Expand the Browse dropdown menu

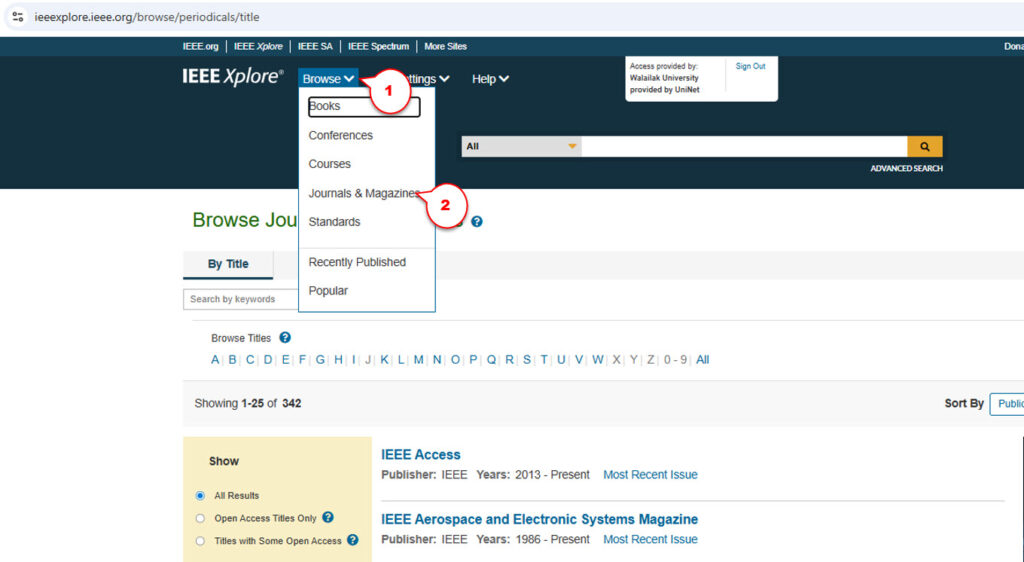328,79
